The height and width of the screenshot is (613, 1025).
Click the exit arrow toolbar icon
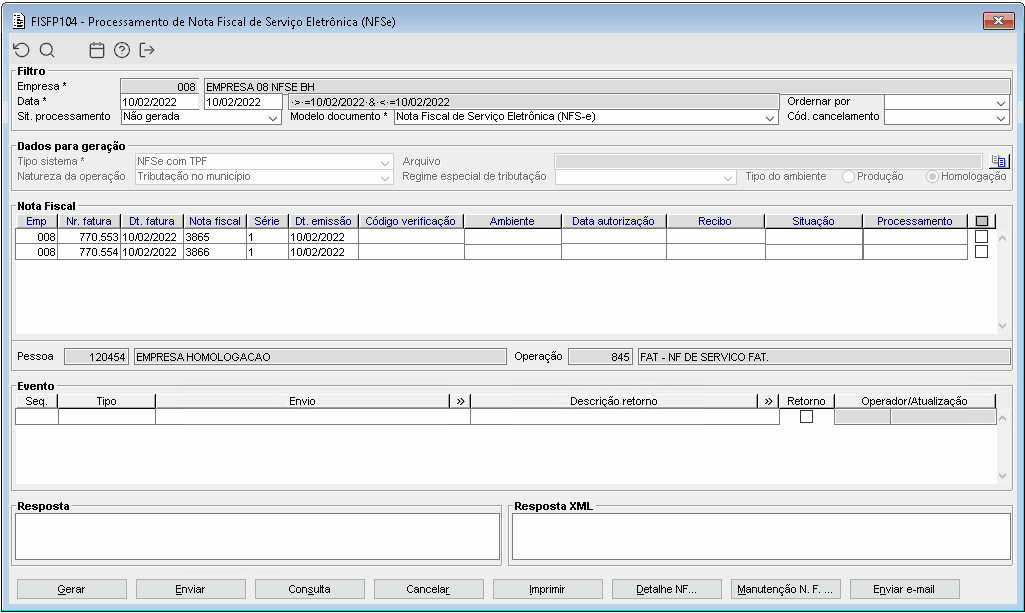[147, 50]
